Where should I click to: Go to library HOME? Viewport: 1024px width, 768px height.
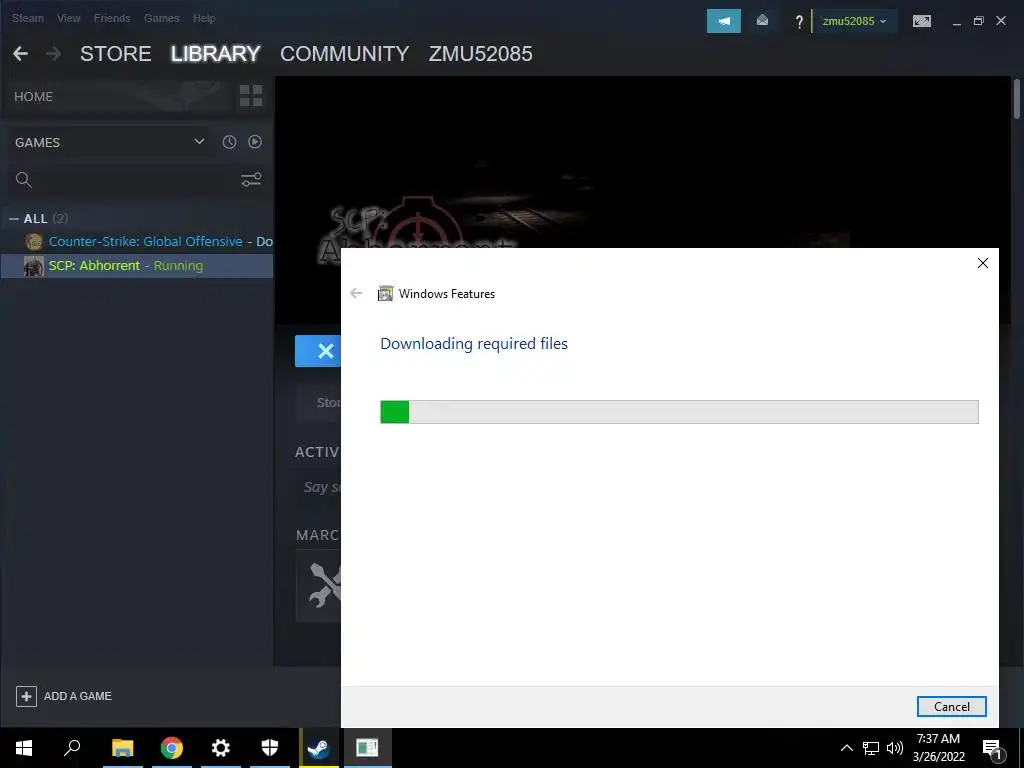33,97
